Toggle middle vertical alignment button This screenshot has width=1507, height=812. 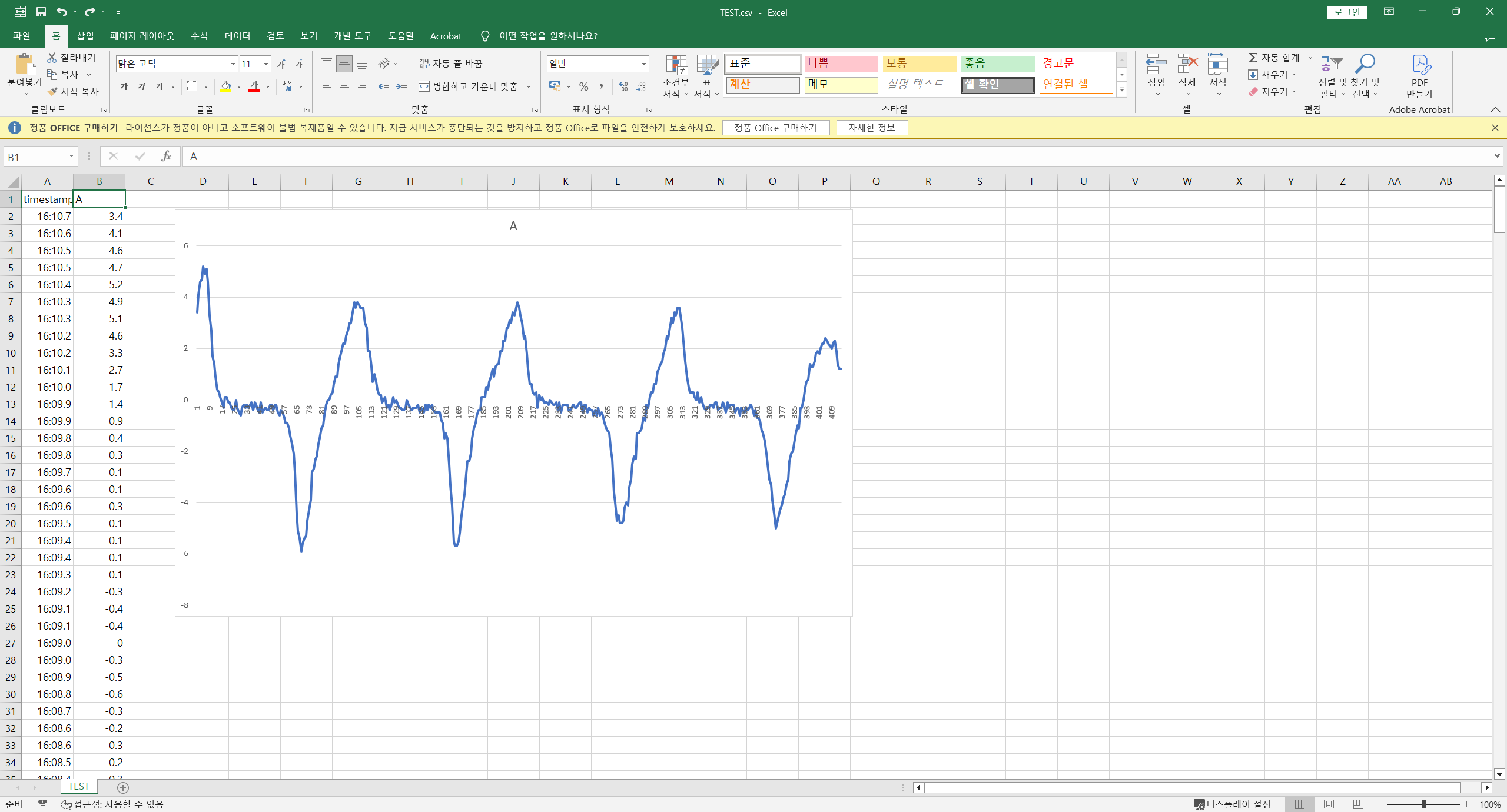click(x=344, y=64)
